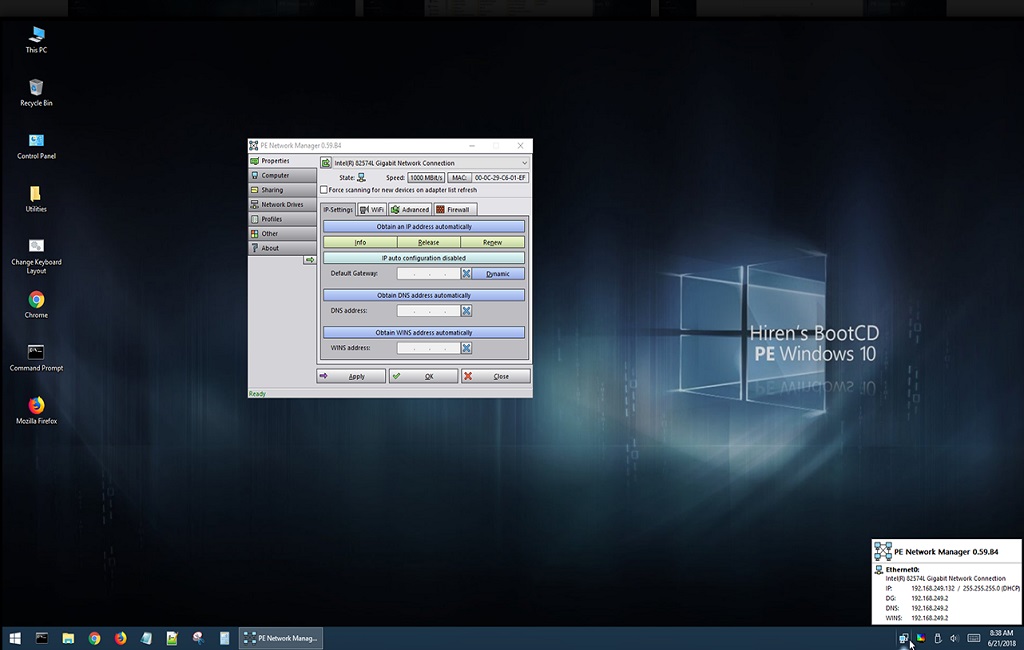Click the PE Network Manager tray icon

[x=903, y=638]
